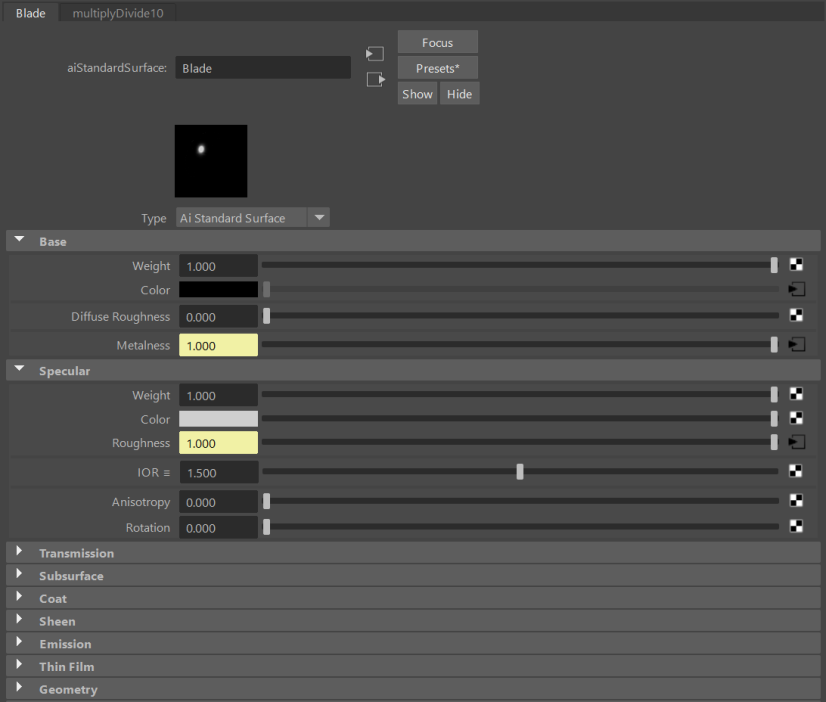This screenshot has width=826, height=702.
Task: Open the Presets* button
Action: [x=437, y=68]
